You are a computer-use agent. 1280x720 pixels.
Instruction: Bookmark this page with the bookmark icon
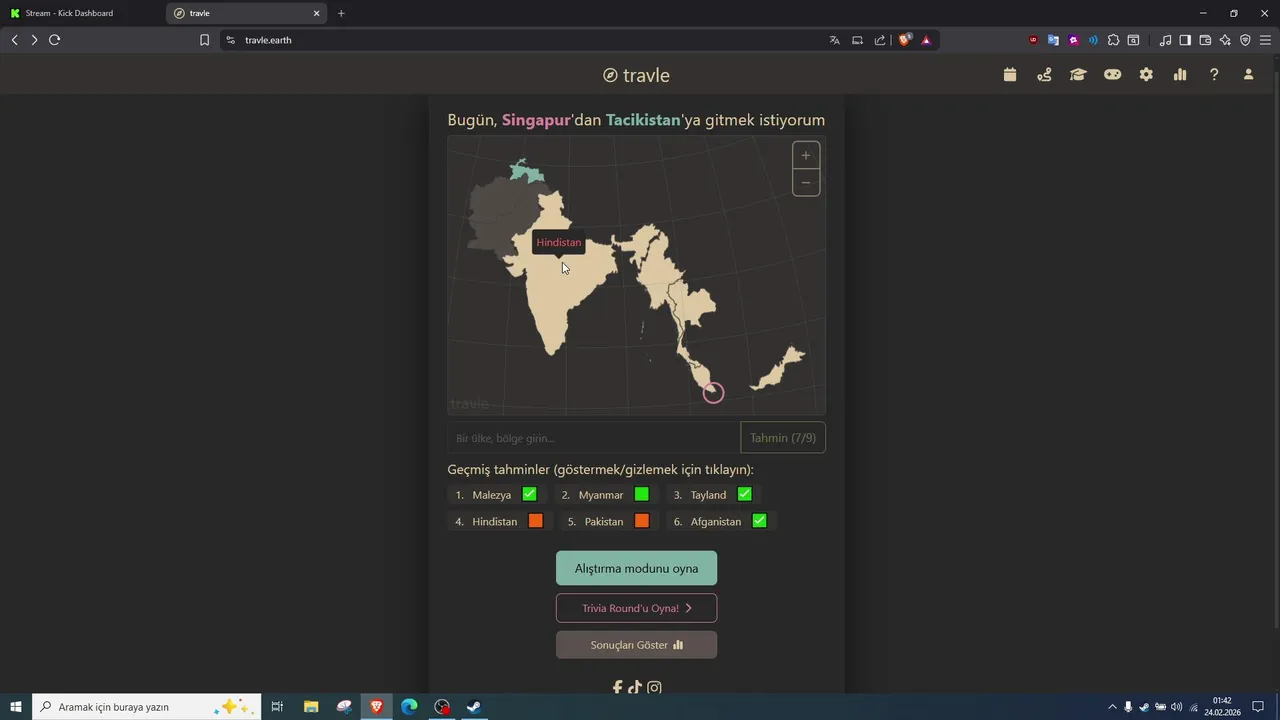[x=204, y=40]
